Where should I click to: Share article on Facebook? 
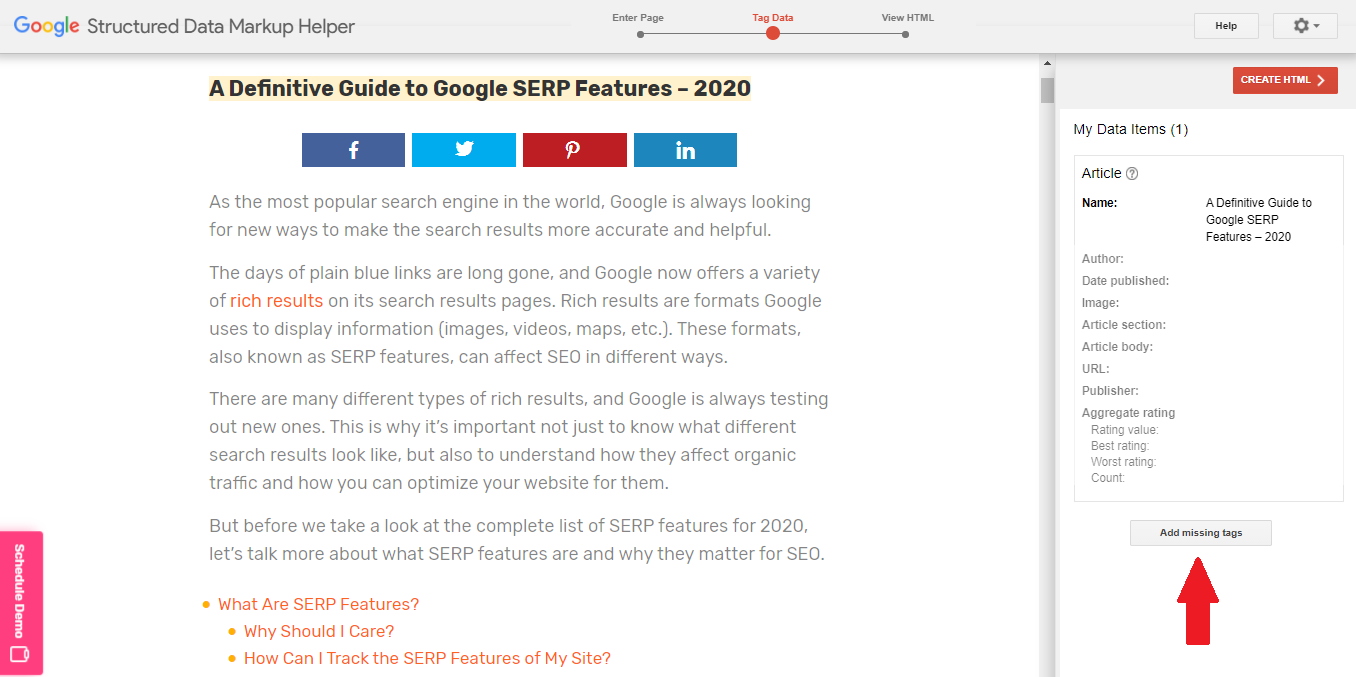tap(353, 150)
